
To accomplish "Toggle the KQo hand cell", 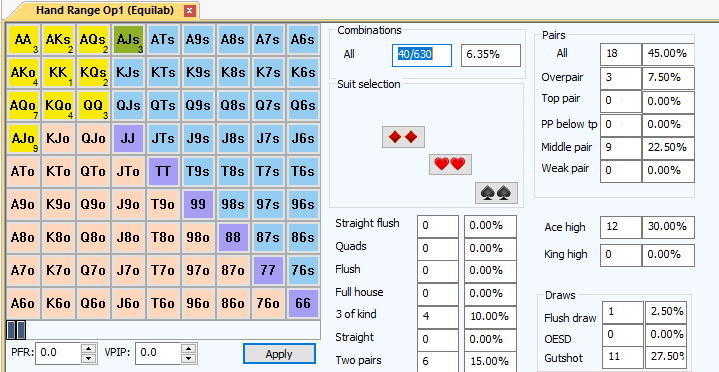I will coord(58,105).
